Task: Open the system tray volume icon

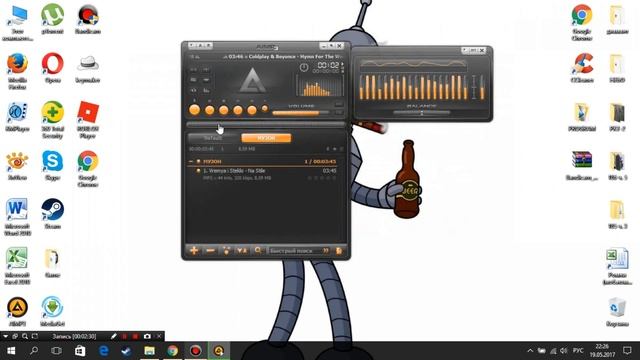Action: click(564, 351)
